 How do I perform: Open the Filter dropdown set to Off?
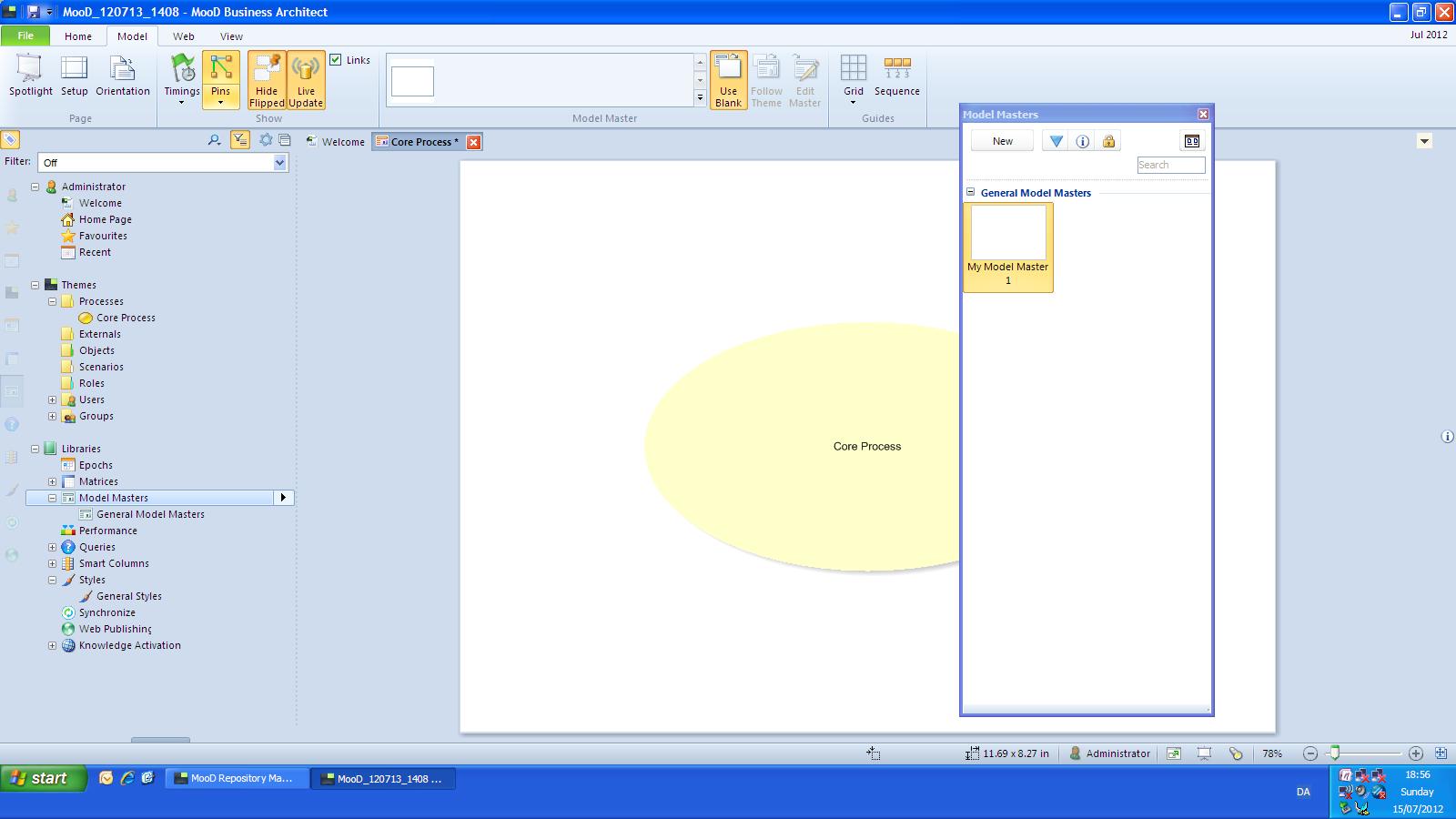(279, 162)
